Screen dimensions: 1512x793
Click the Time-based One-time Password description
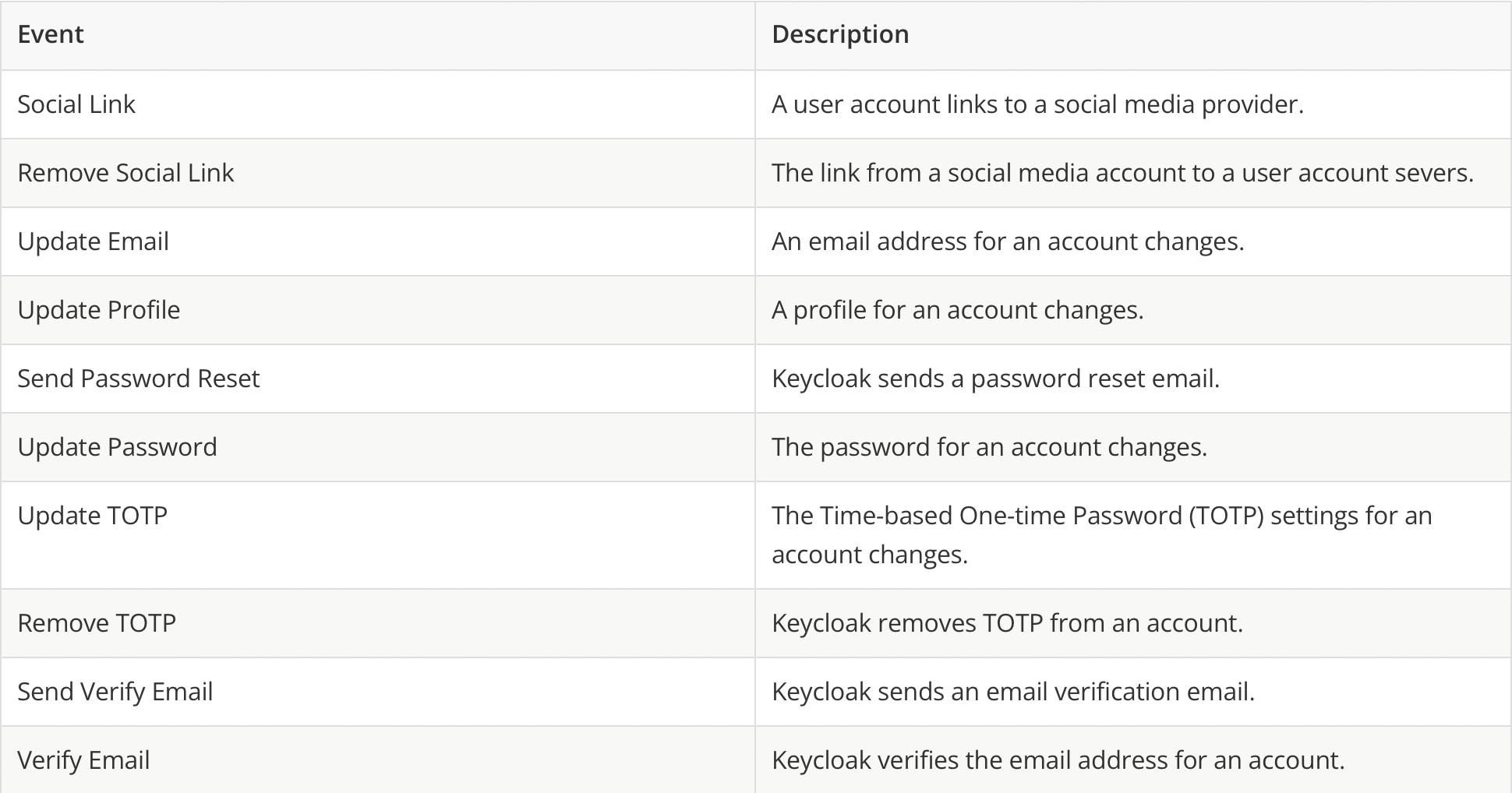[x=1101, y=535]
